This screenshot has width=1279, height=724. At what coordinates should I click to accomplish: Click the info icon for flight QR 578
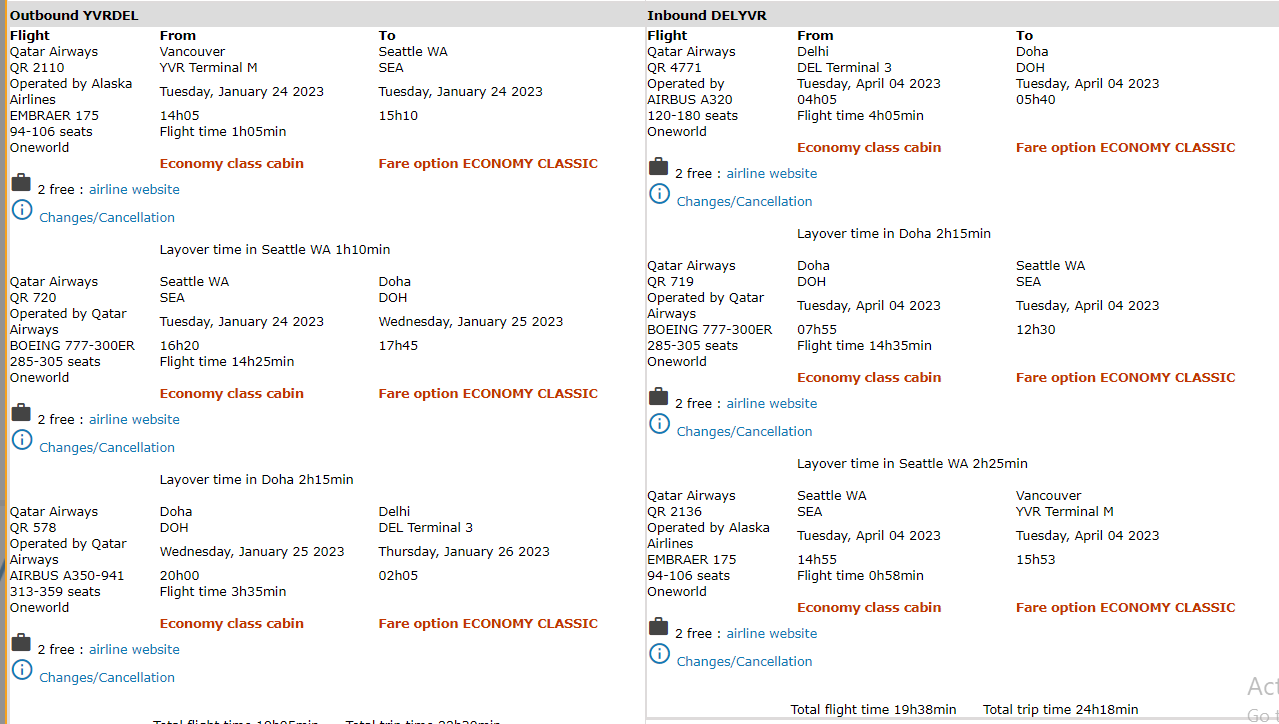[22, 670]
